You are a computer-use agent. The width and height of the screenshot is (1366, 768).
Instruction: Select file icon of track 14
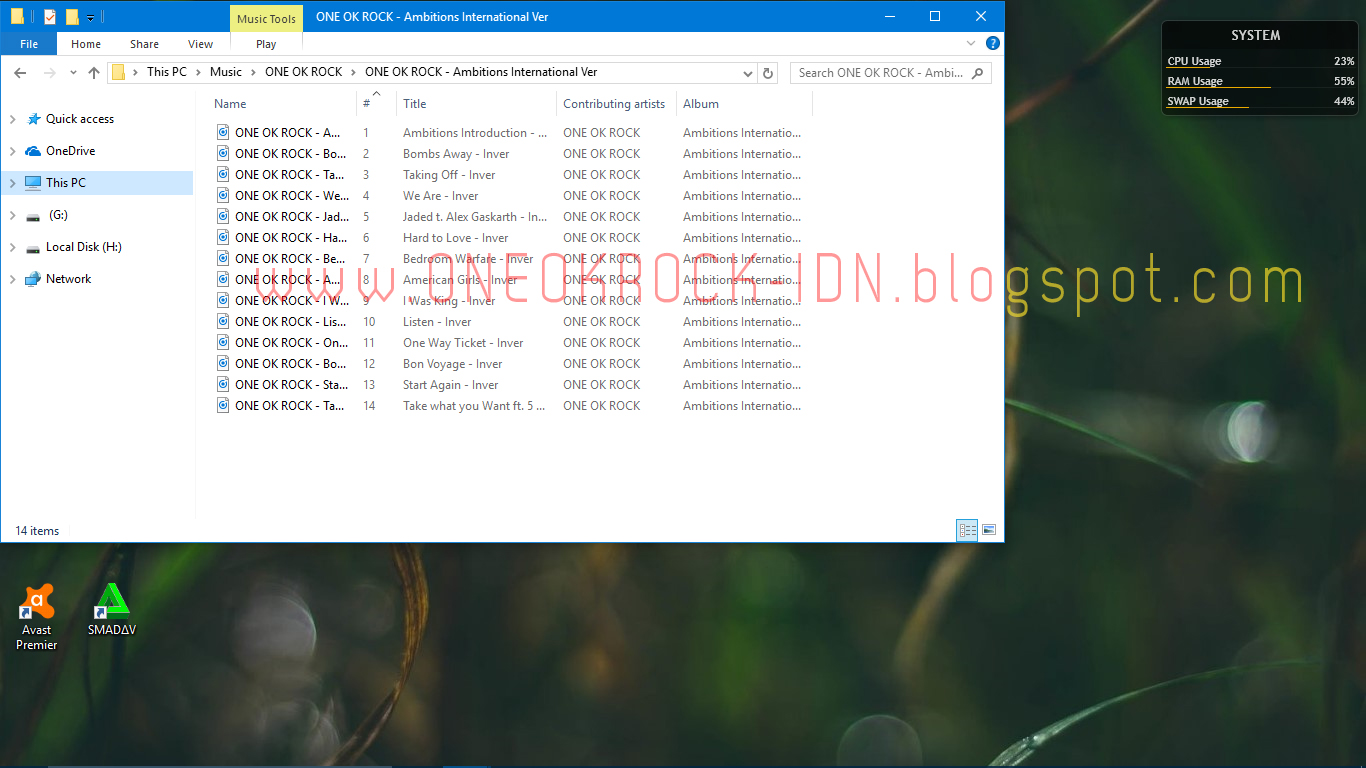coord(224,405)
